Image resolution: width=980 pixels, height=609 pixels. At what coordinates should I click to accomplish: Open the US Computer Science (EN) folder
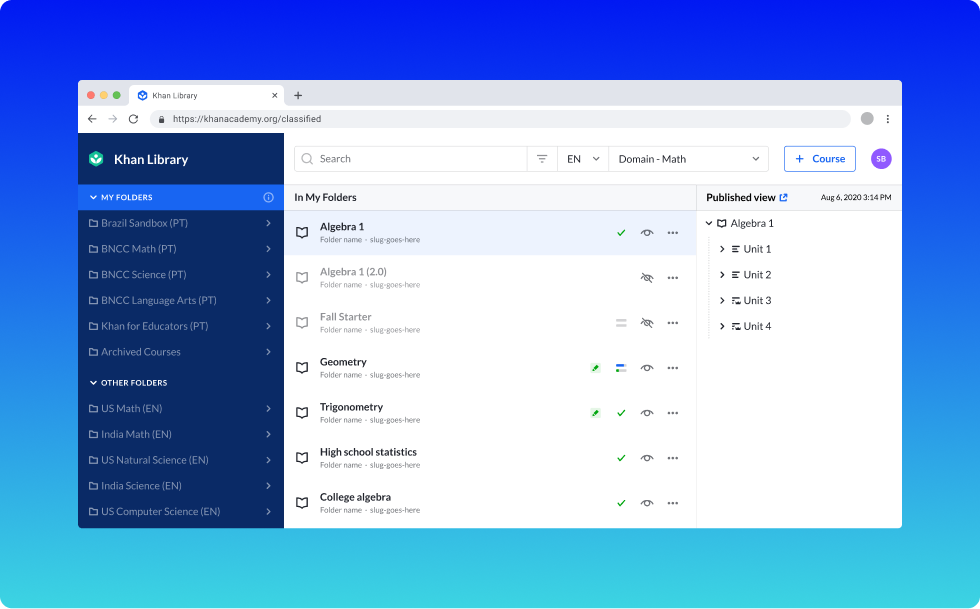click(181, 511)
